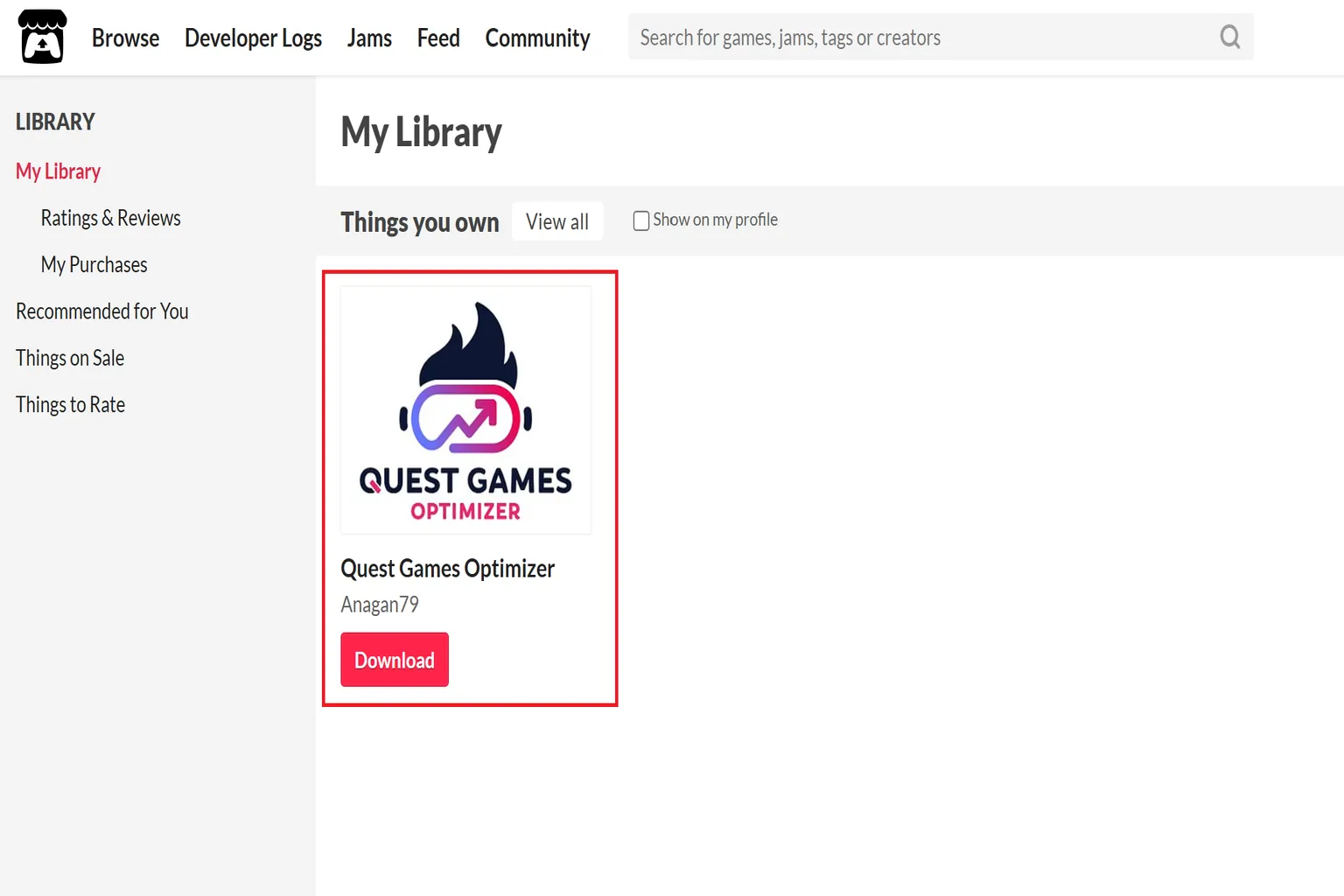Image resolution: width=1344 pixels, height=896 pixels.
Task: Click inside the search input field
Action: 875,37
